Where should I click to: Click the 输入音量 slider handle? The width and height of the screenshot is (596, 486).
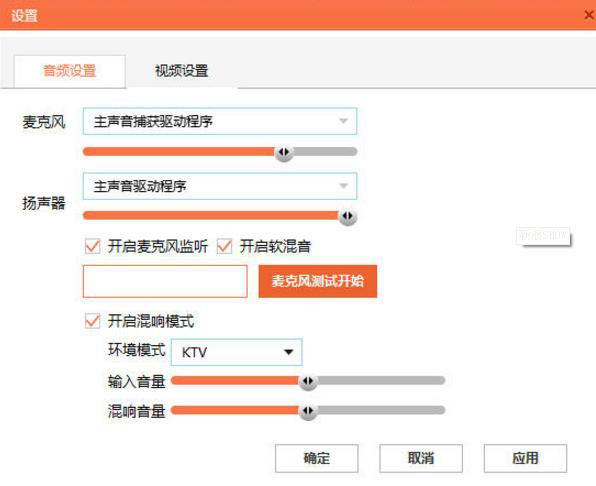[308, 381]
